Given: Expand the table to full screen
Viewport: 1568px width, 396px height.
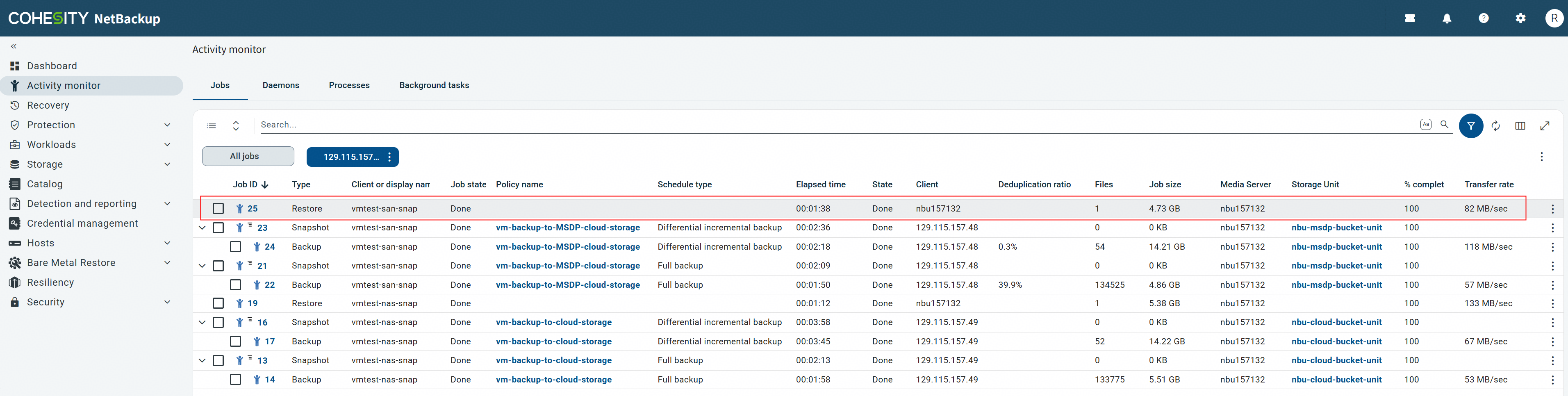Looking at the screenshot, I should 1545,126.
